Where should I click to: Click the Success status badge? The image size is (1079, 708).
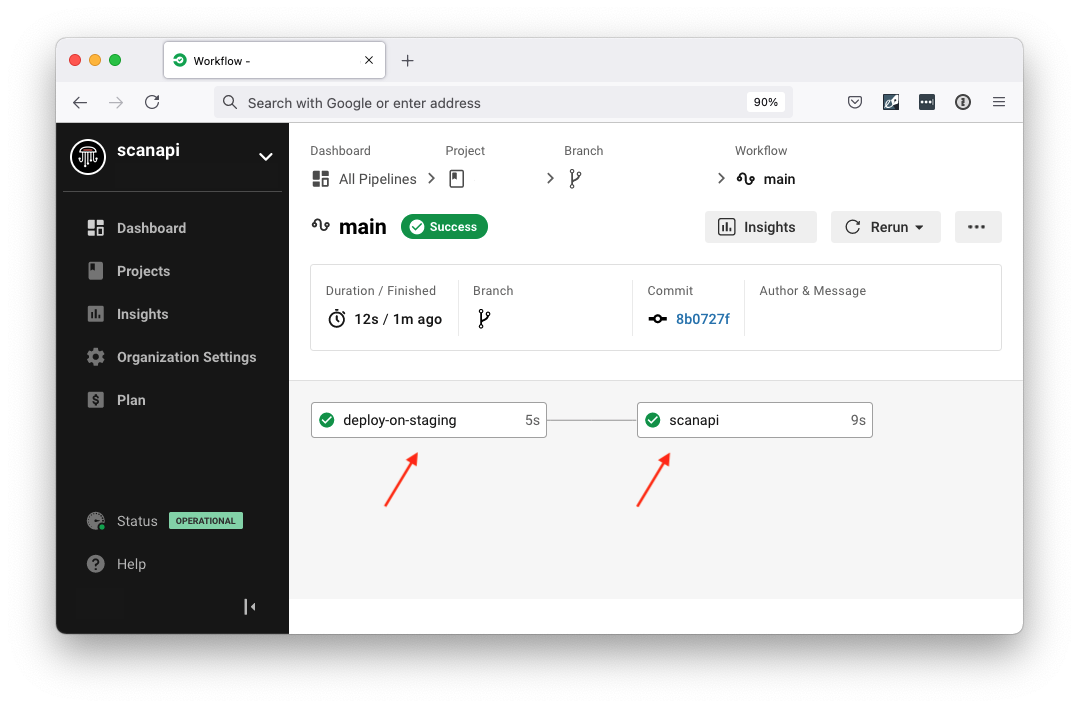(444, 226)
